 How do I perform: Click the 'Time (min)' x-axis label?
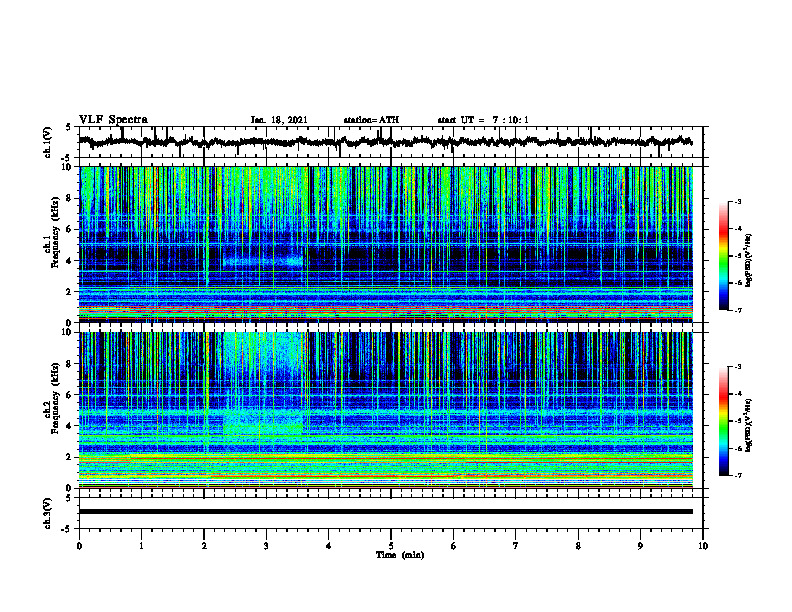[400, 555]
